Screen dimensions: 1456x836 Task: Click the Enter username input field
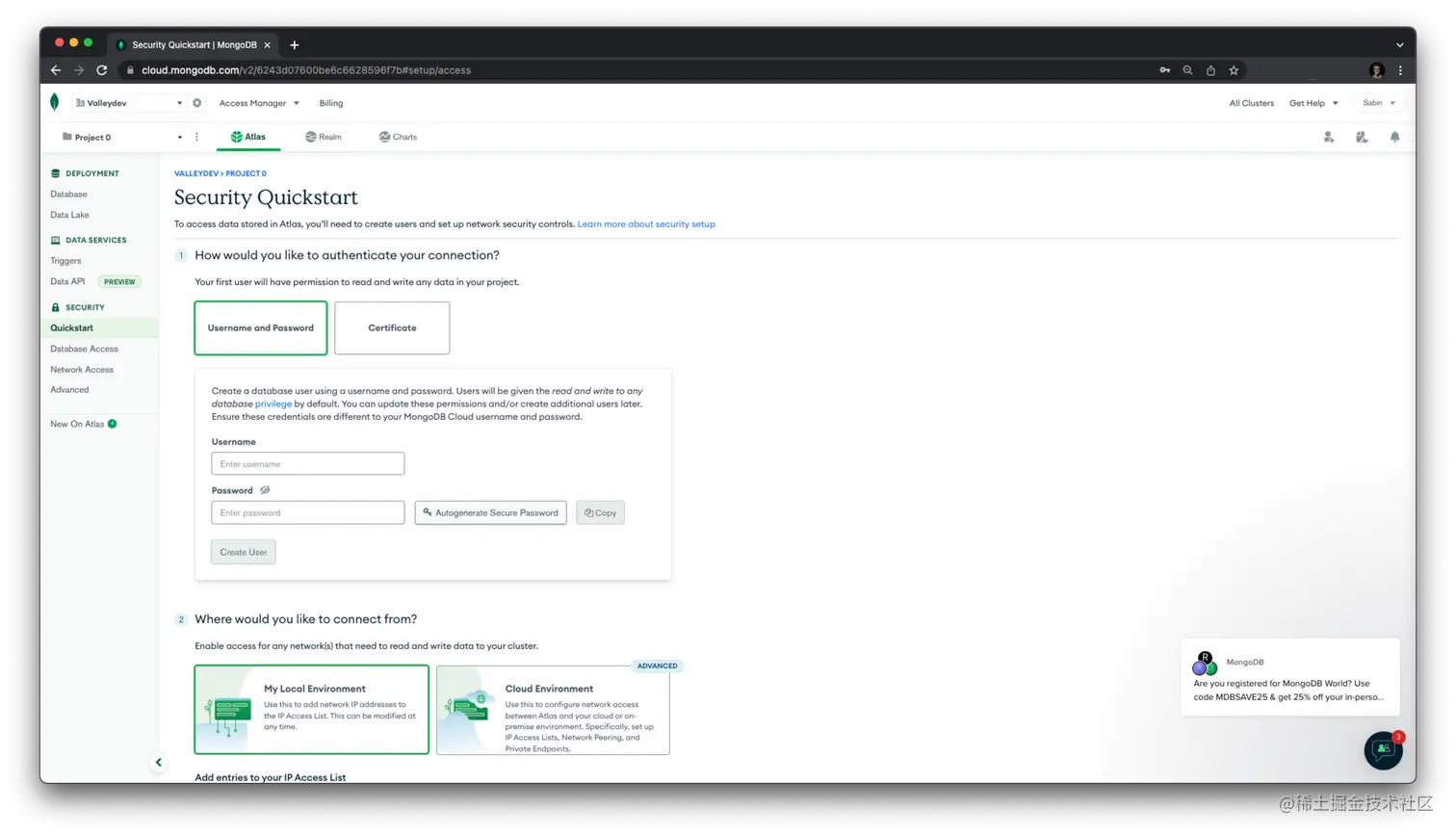point(307,463)
